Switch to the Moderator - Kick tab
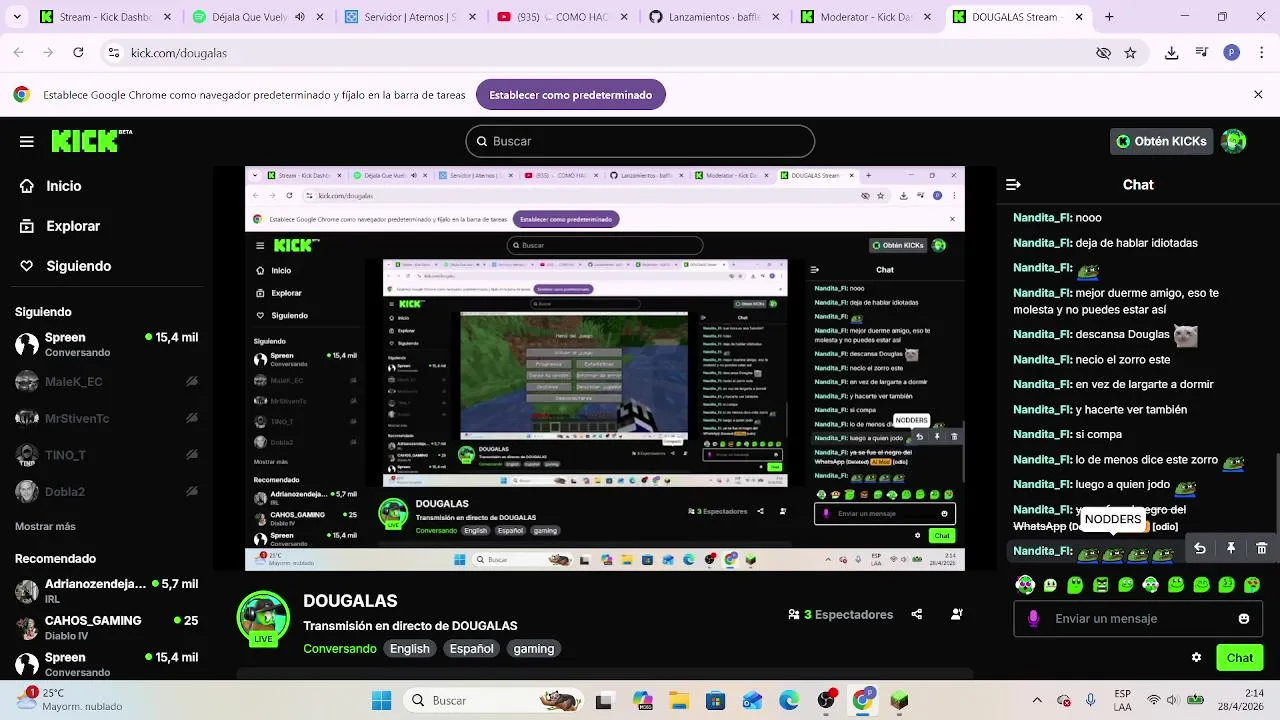This screenshot has height=720, width=1280. 866,17
